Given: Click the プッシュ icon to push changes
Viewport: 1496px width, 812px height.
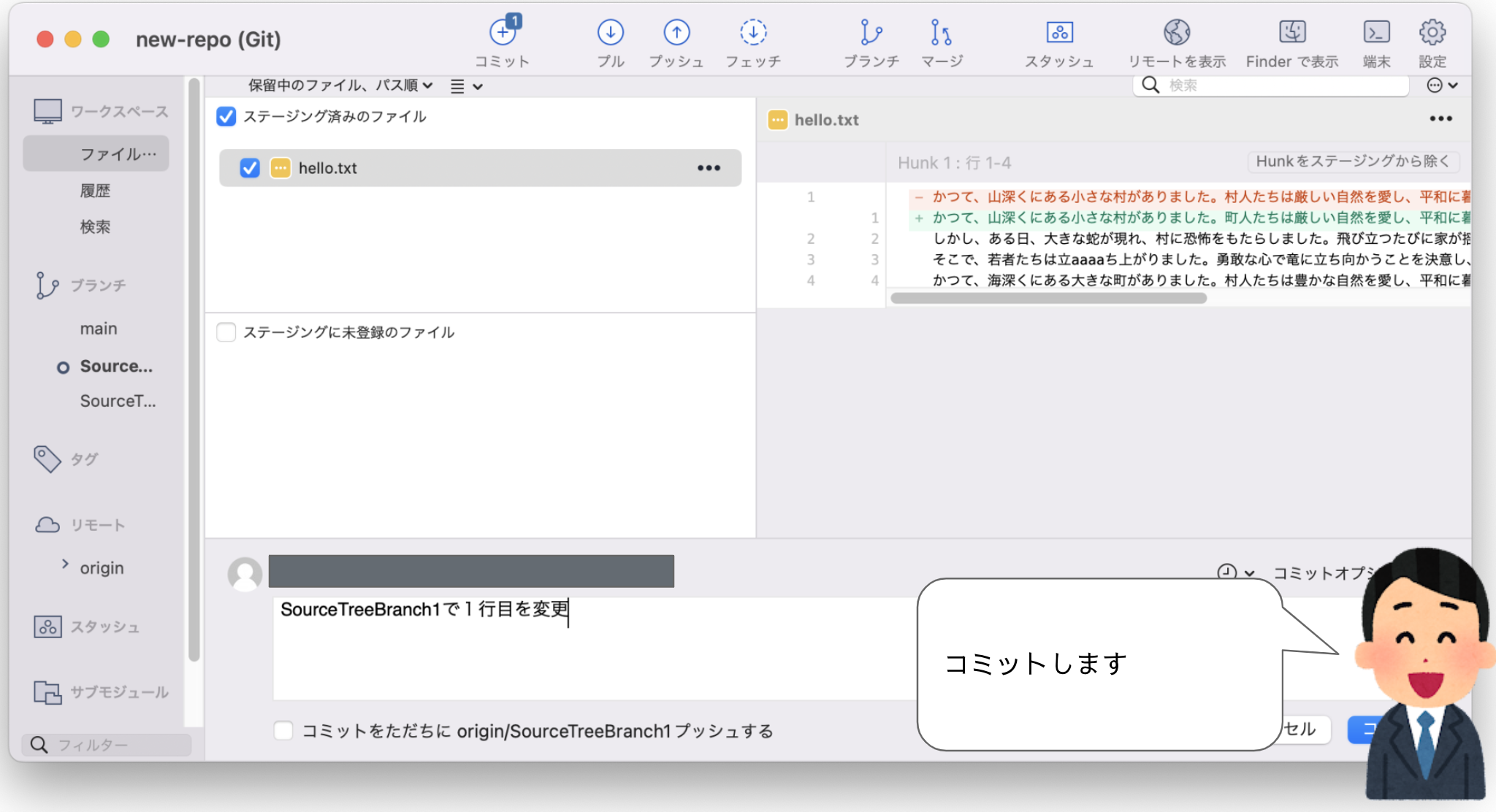Looking at the screenshot, I should point(676,40).
